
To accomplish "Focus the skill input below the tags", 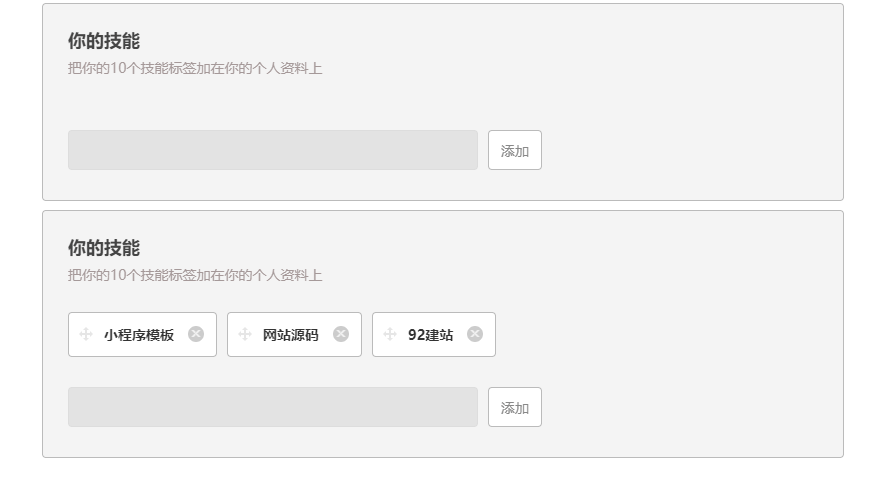I will point(273,407).
